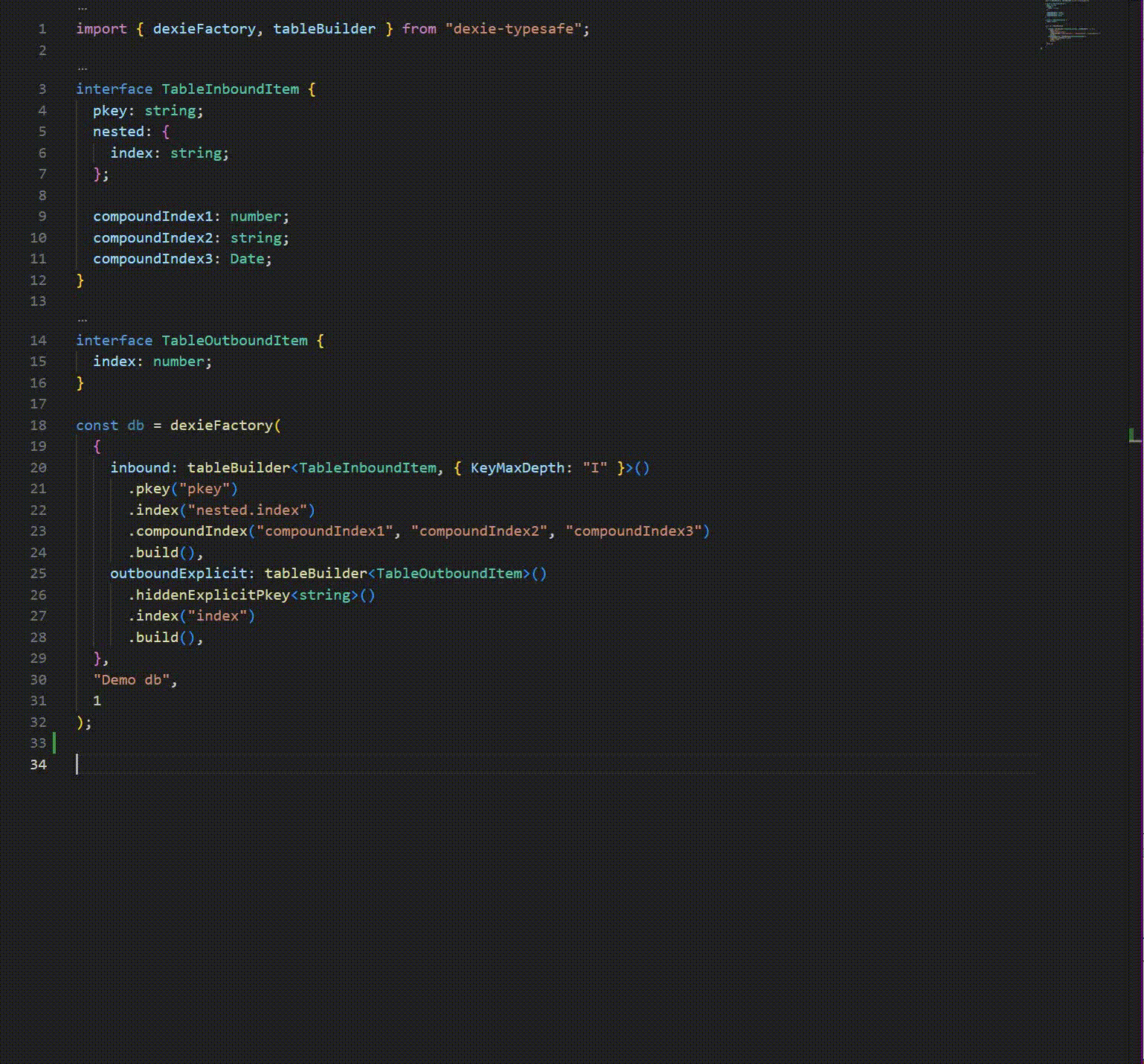Image resolution: width=1144 pixels, height=1064 pixels.
Task: Click the version number 1 on line 31
Action: 97,701
